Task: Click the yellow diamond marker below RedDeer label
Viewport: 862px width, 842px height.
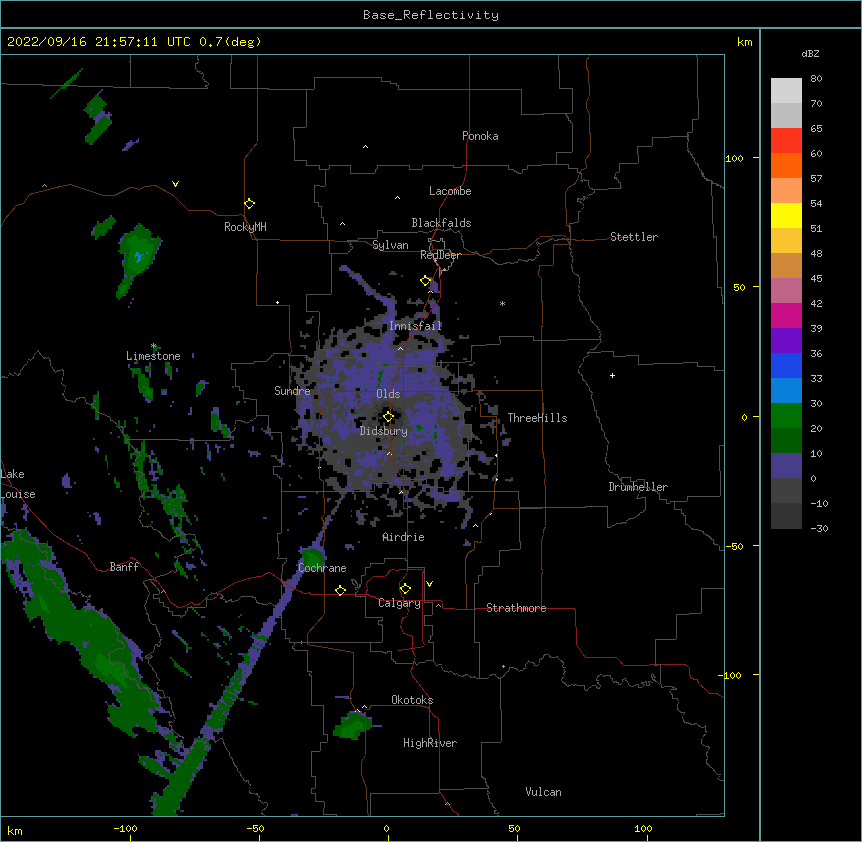Action: pyautogui.click(x=426, y=281)
